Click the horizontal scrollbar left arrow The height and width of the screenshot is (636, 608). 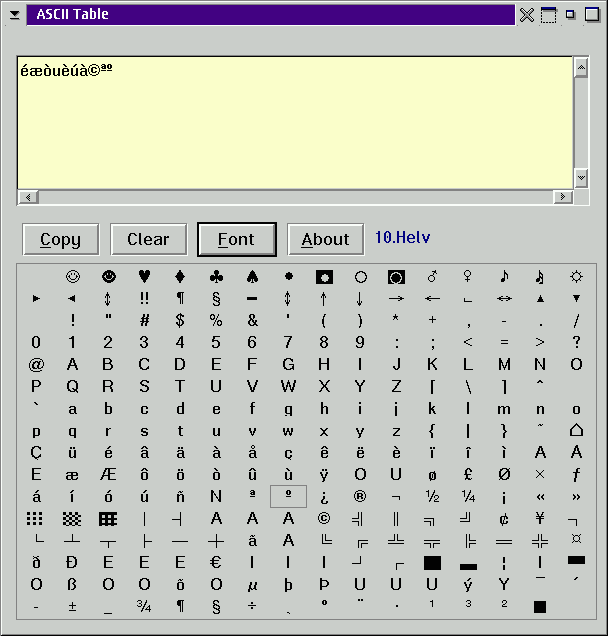pyautogui.click(x=28, y=197)
